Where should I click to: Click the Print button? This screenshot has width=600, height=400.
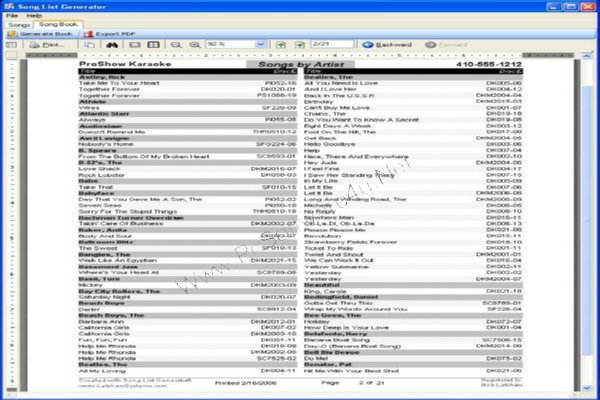[47, 45]
